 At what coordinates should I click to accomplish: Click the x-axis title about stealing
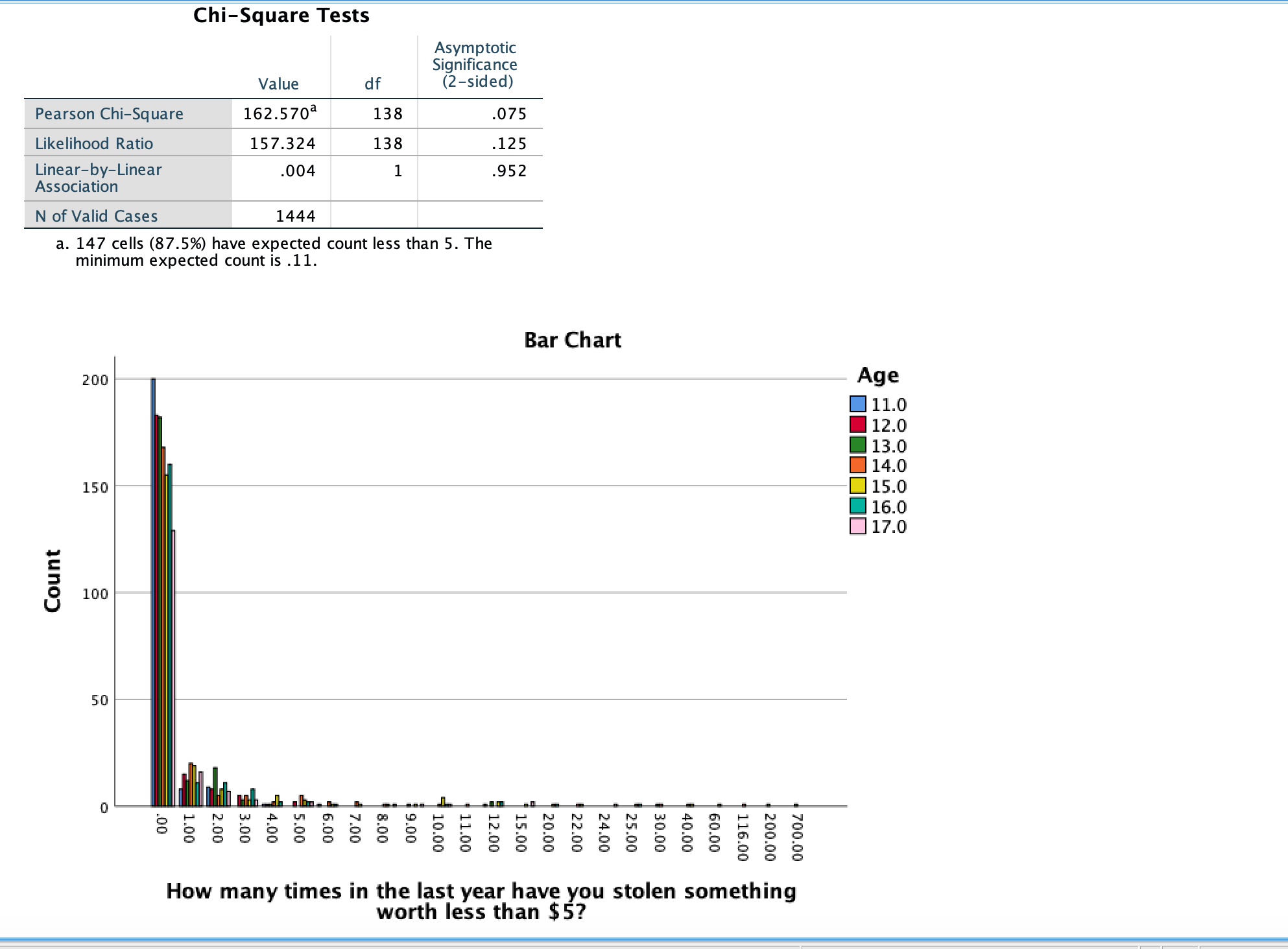[481, 901]
